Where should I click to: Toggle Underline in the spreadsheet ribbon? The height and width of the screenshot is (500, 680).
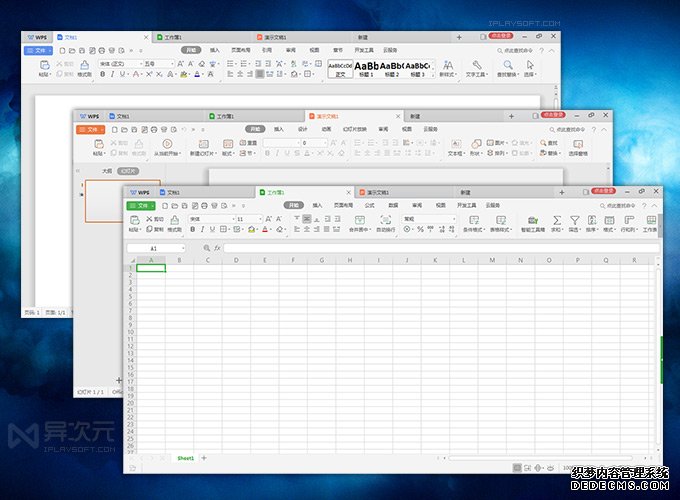212,229
